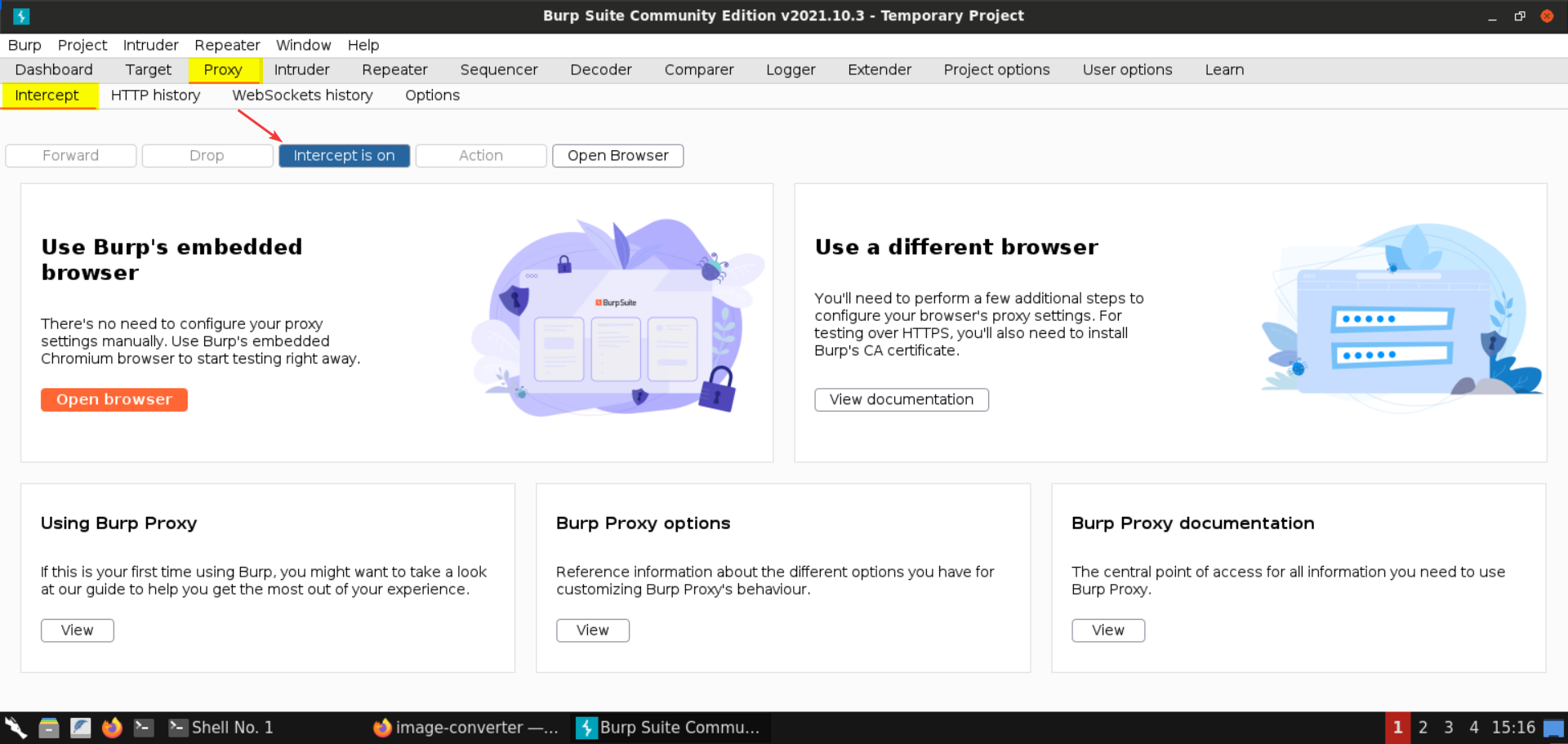Switch to the image-converter Firefox window
This screenshot has height=744, width=1568.
coord(465,727)
